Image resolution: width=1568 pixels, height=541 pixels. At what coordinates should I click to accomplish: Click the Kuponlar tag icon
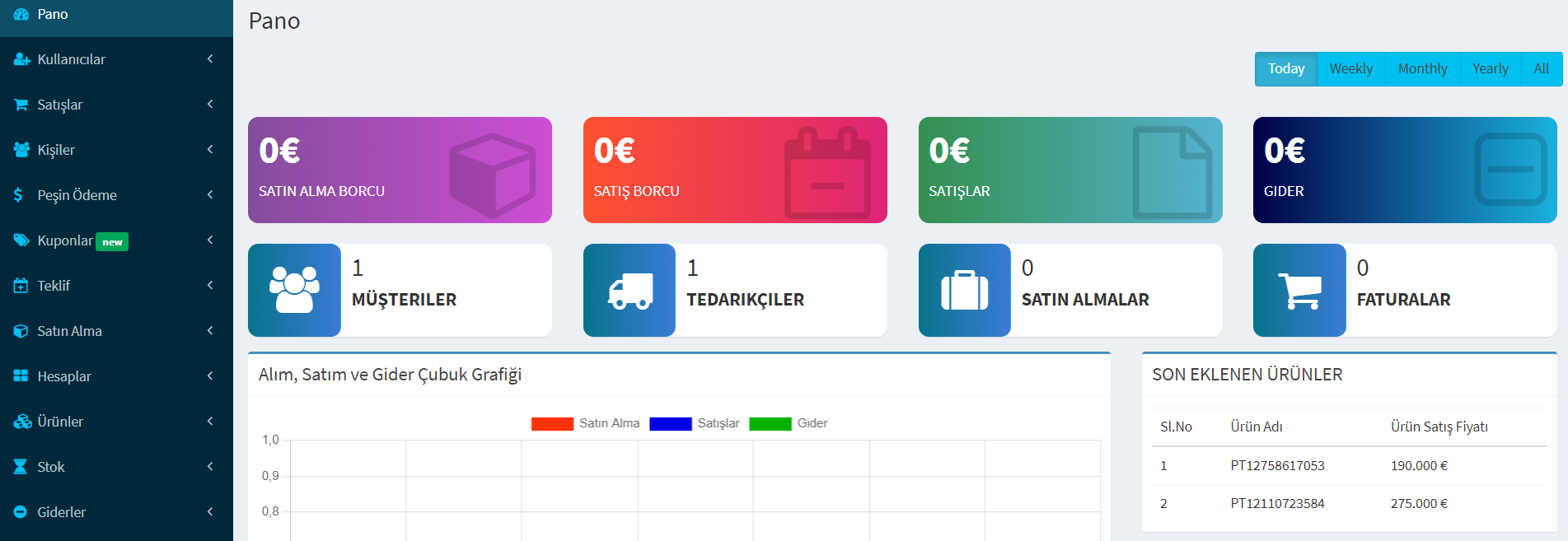21,240
